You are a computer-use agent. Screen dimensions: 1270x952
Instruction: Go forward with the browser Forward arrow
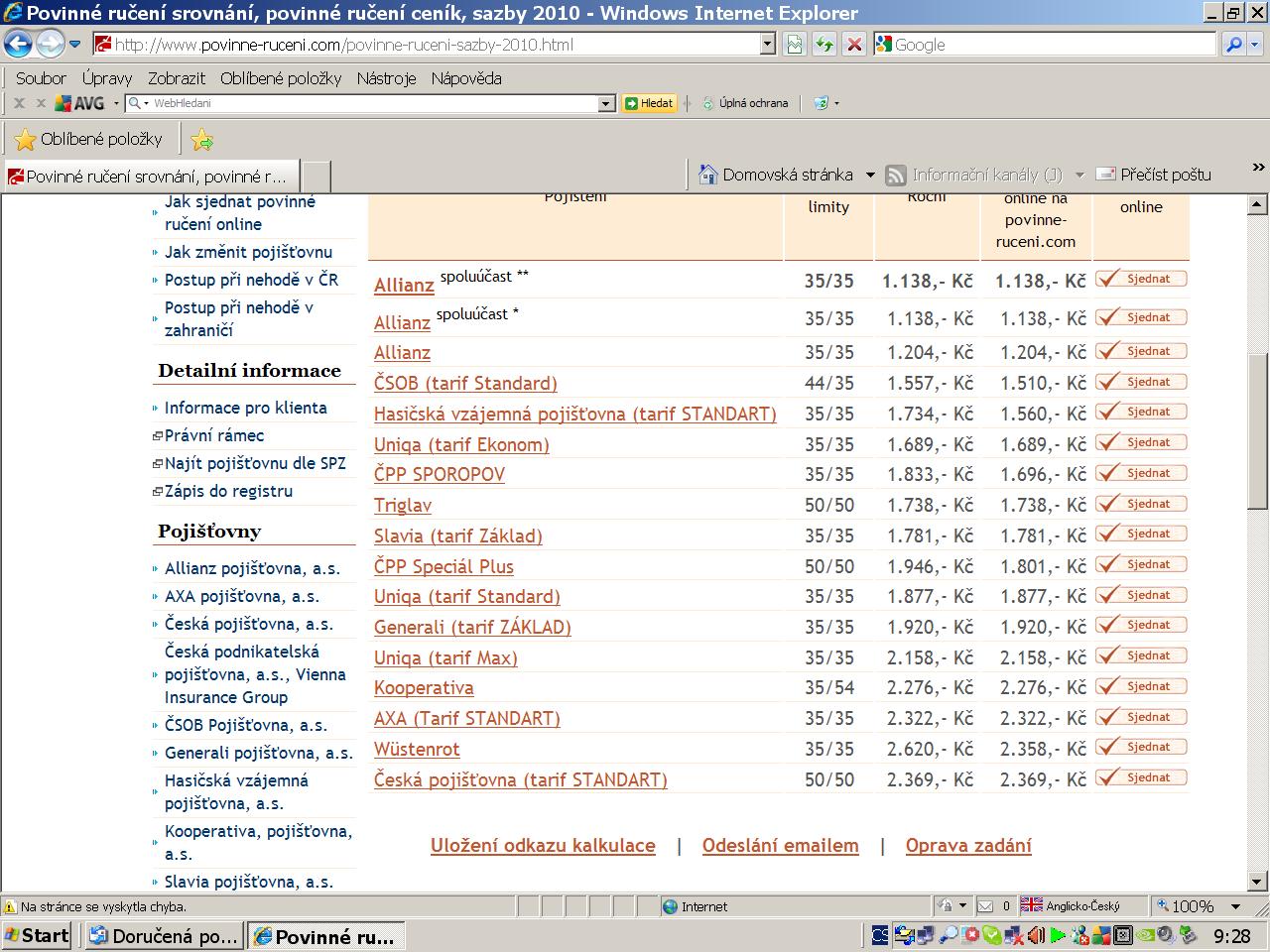point(50,44)
